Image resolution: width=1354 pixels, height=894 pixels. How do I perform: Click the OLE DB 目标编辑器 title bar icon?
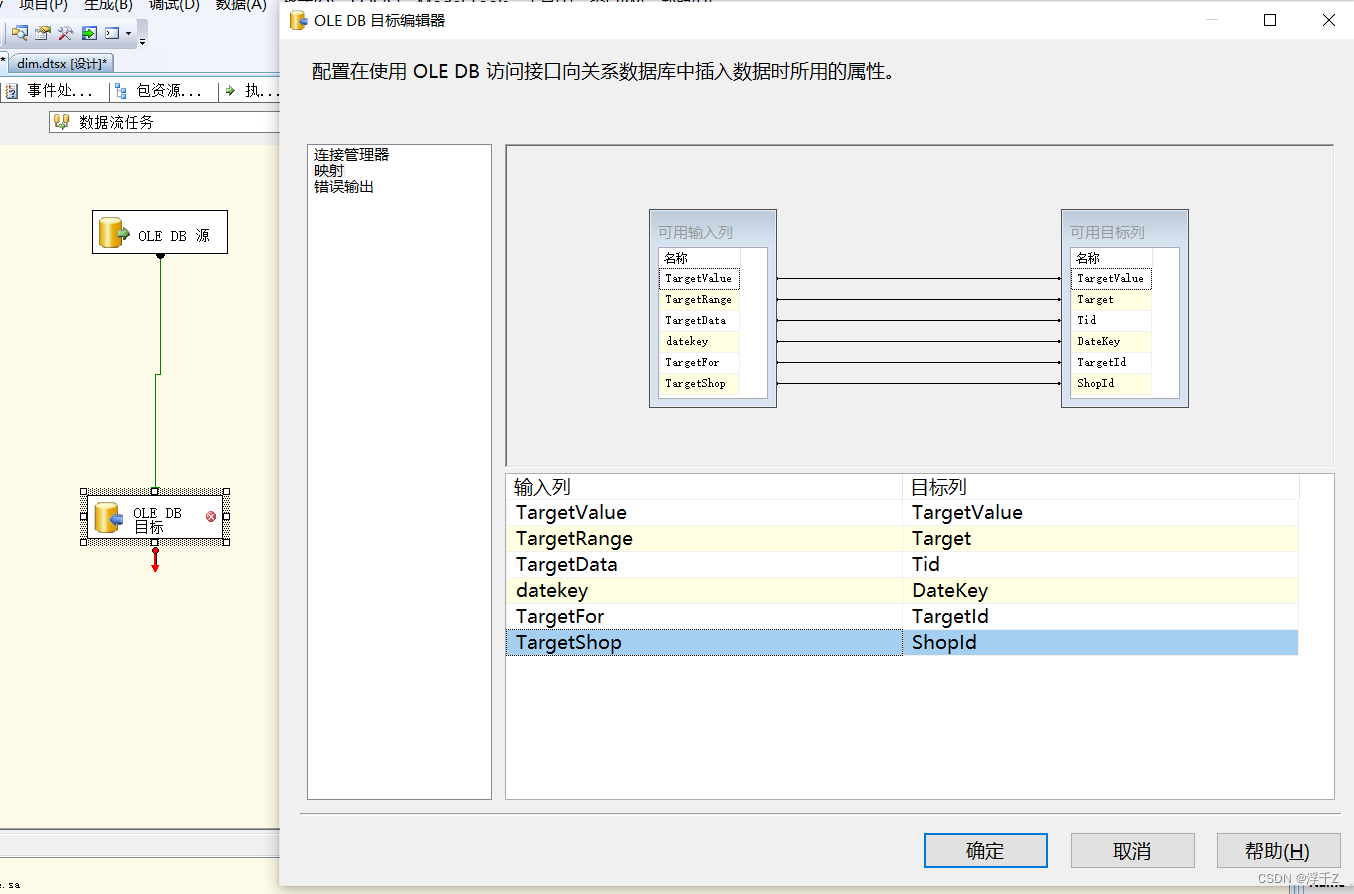click(x=297, y=20)
